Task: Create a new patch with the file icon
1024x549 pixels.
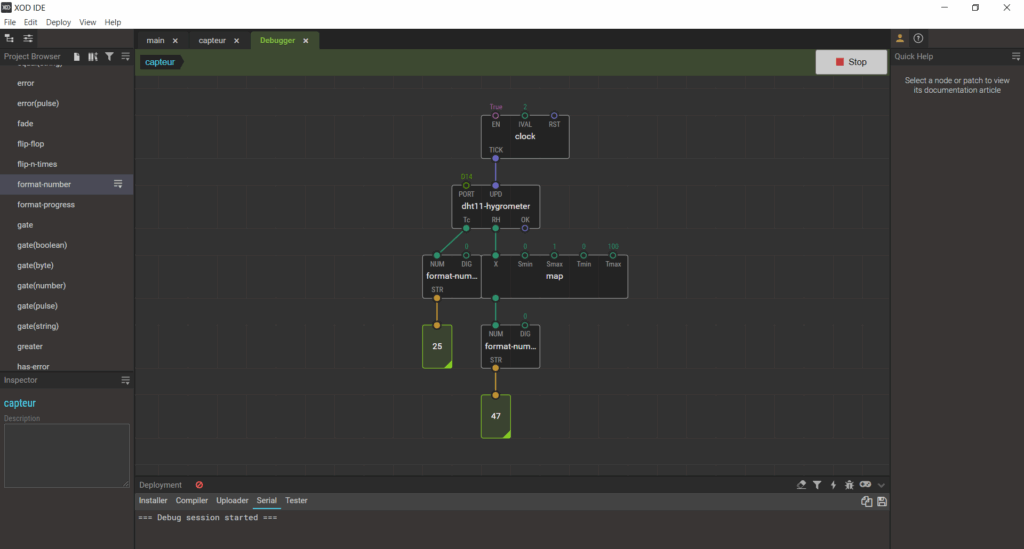Action: [x=76, y=57]
